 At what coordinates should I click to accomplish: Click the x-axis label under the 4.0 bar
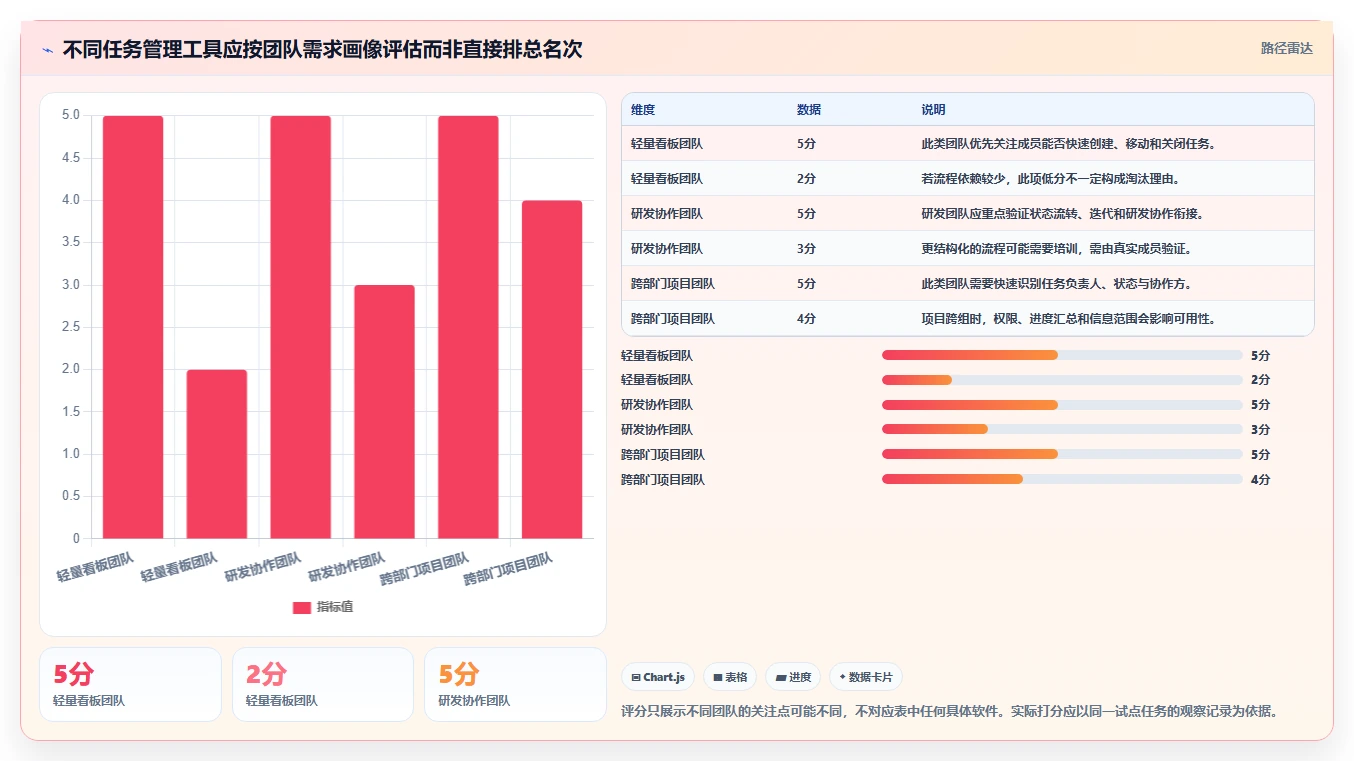(x=509, y=569)
